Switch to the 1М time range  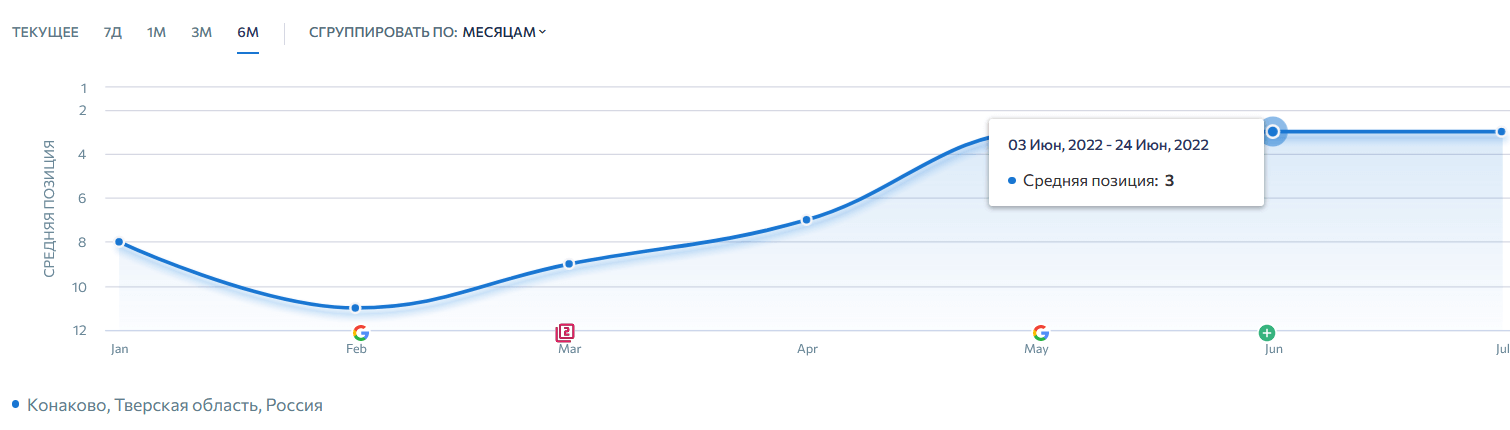(156, 32)
